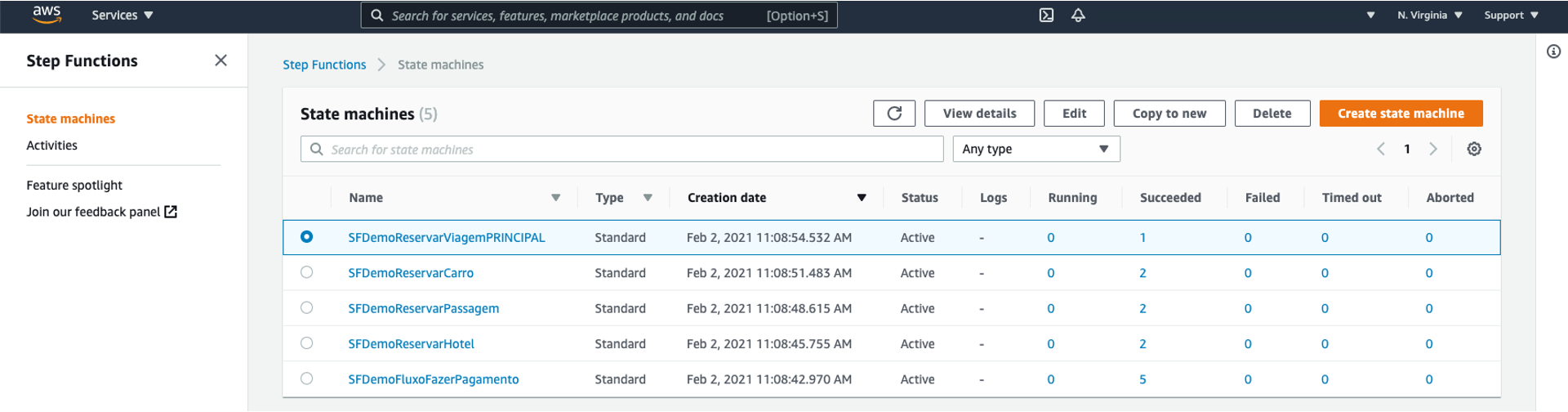The image size is (1568, 412).
Task: Open Feature spotlight in the sidebar
Action: (x=74, y=186)
